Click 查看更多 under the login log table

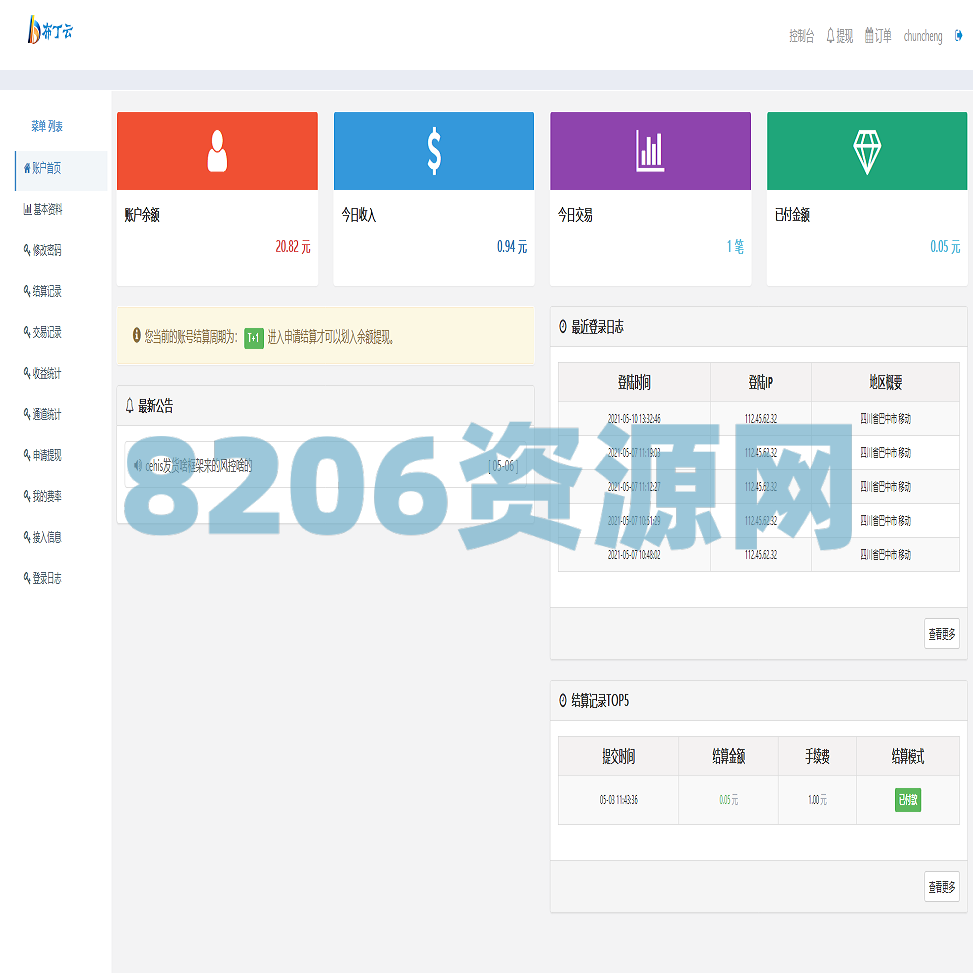[941, 634]
